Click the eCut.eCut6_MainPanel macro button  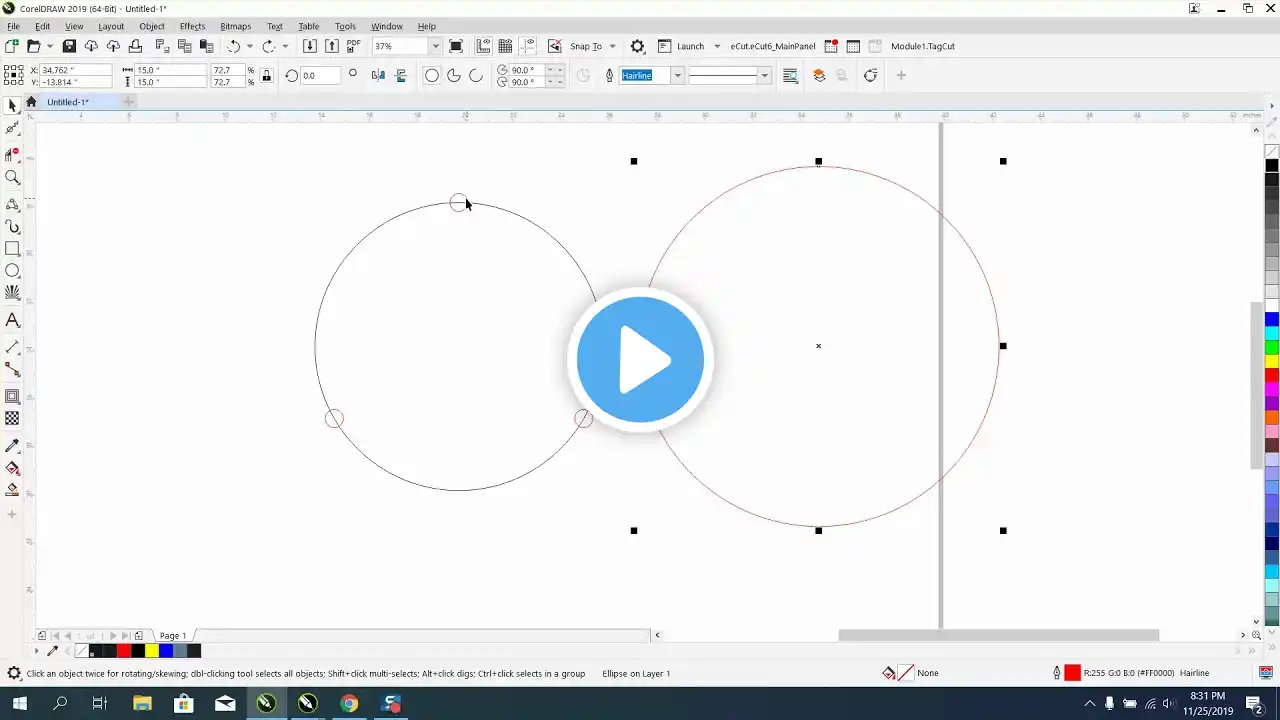pos(772,46)
